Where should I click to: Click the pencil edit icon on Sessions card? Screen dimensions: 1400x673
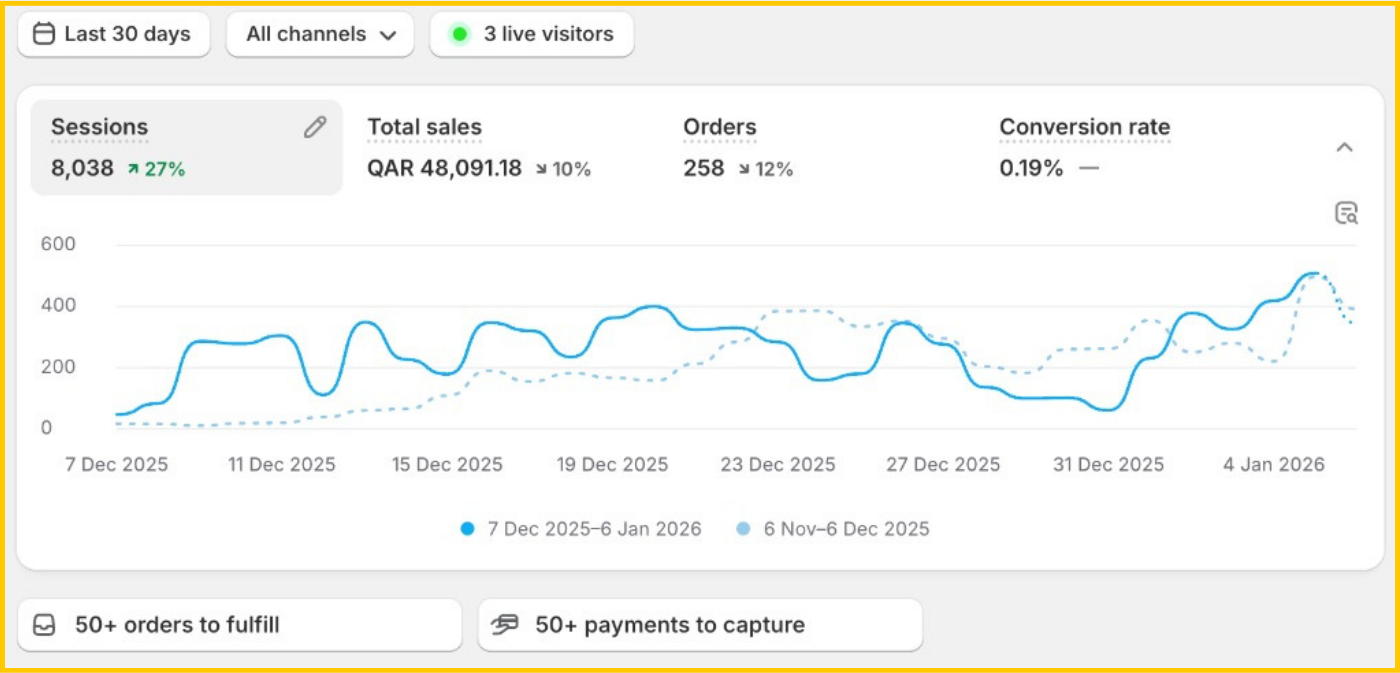[315, 127]
